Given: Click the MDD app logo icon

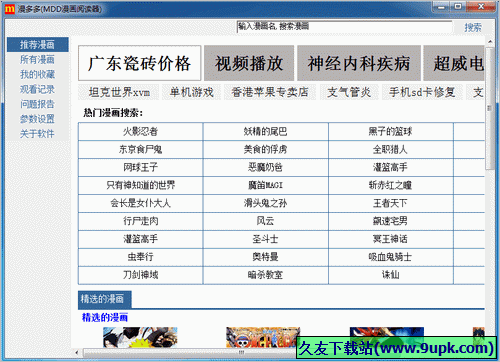Looking at the screenshot, I should click(x=9, y=9).
